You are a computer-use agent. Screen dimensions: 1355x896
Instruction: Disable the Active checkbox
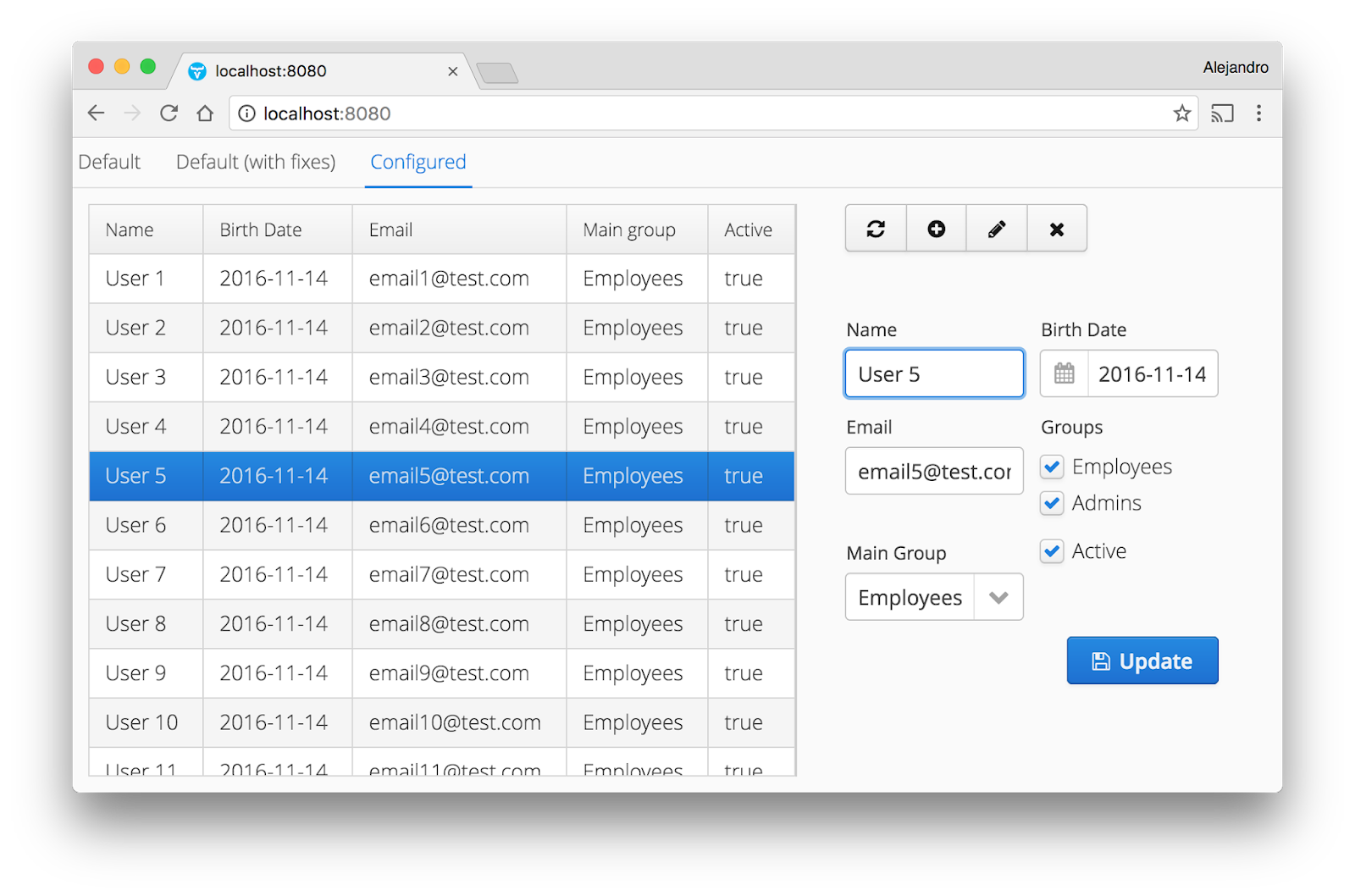1051,551
